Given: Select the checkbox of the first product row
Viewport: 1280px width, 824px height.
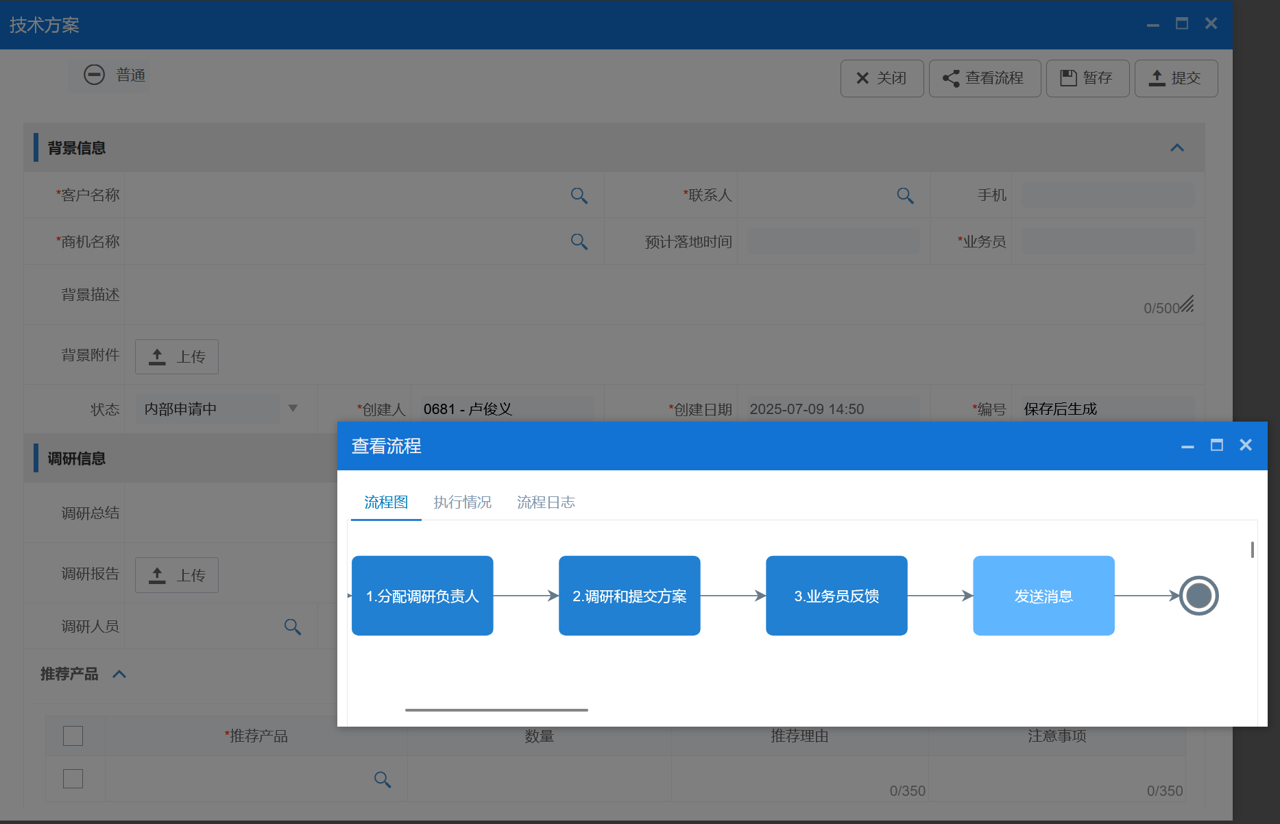Looking at the screenshot, I should pos(72,777).
